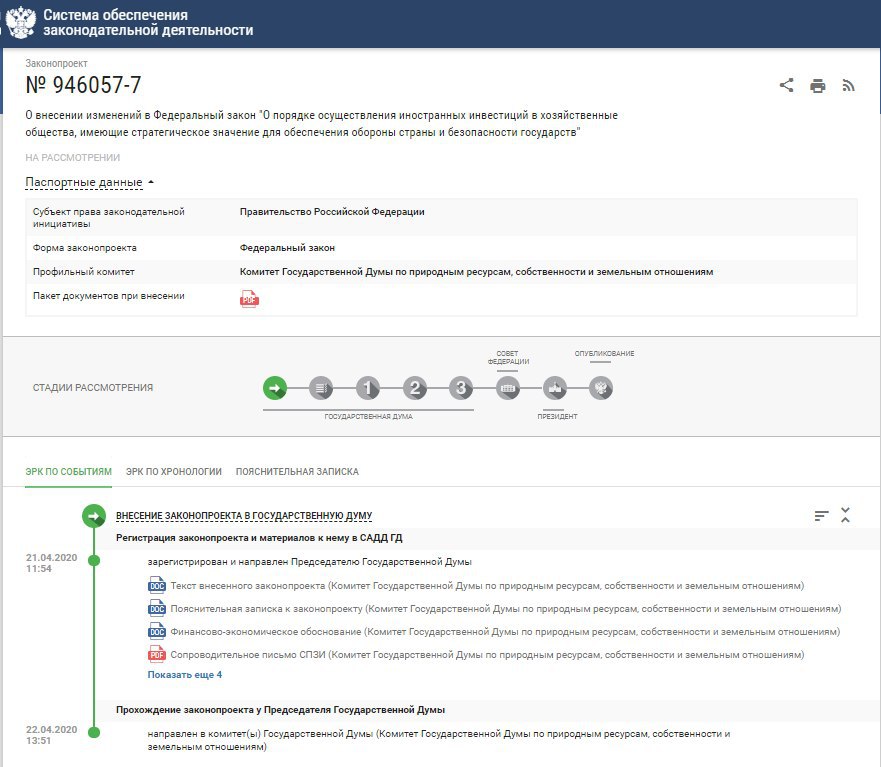Screen dimensions: 881x767
Task: Select the President stage icon
Action: click(555, 388)
